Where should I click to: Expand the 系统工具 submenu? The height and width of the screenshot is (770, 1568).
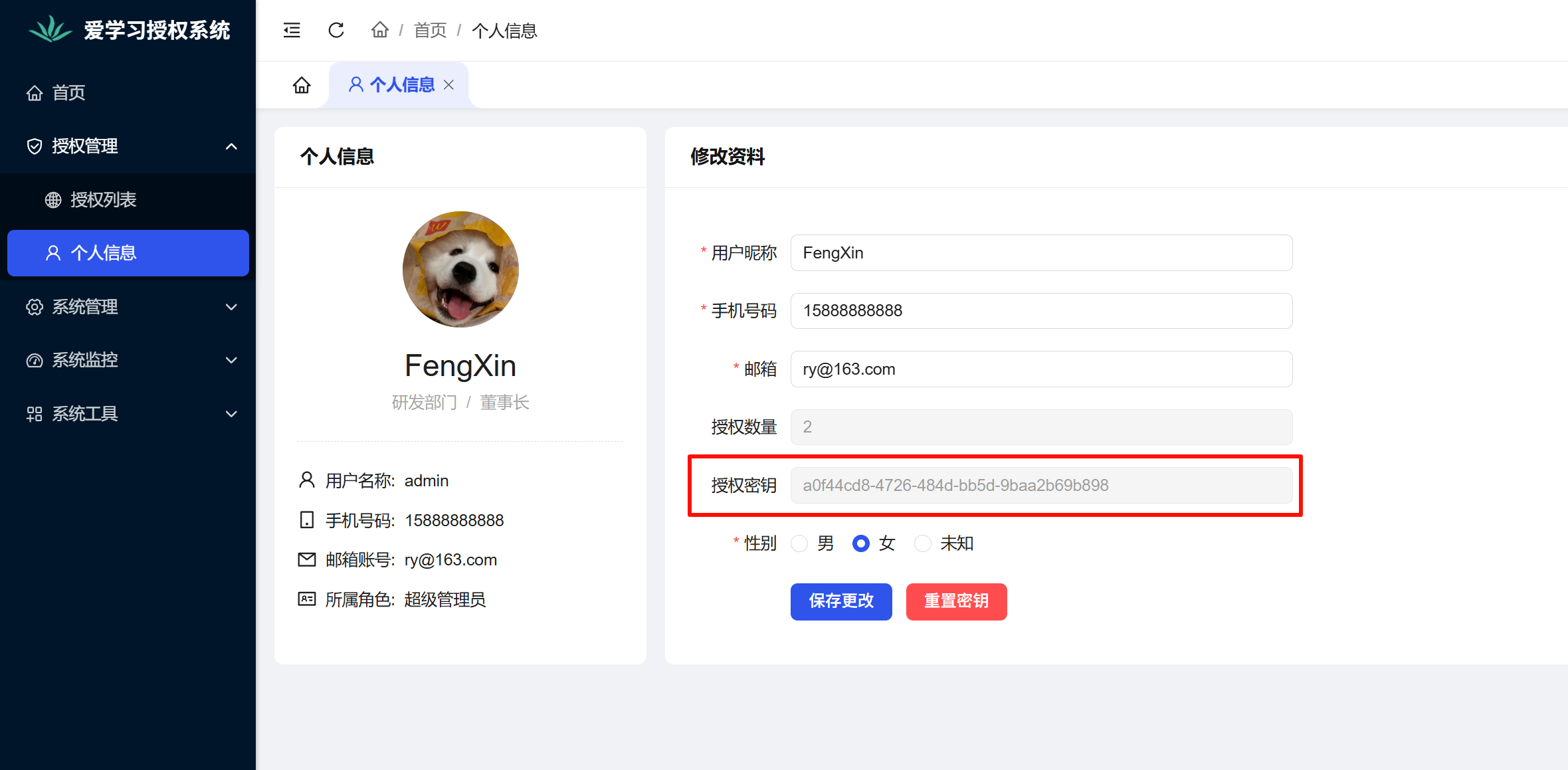(231, 414)
